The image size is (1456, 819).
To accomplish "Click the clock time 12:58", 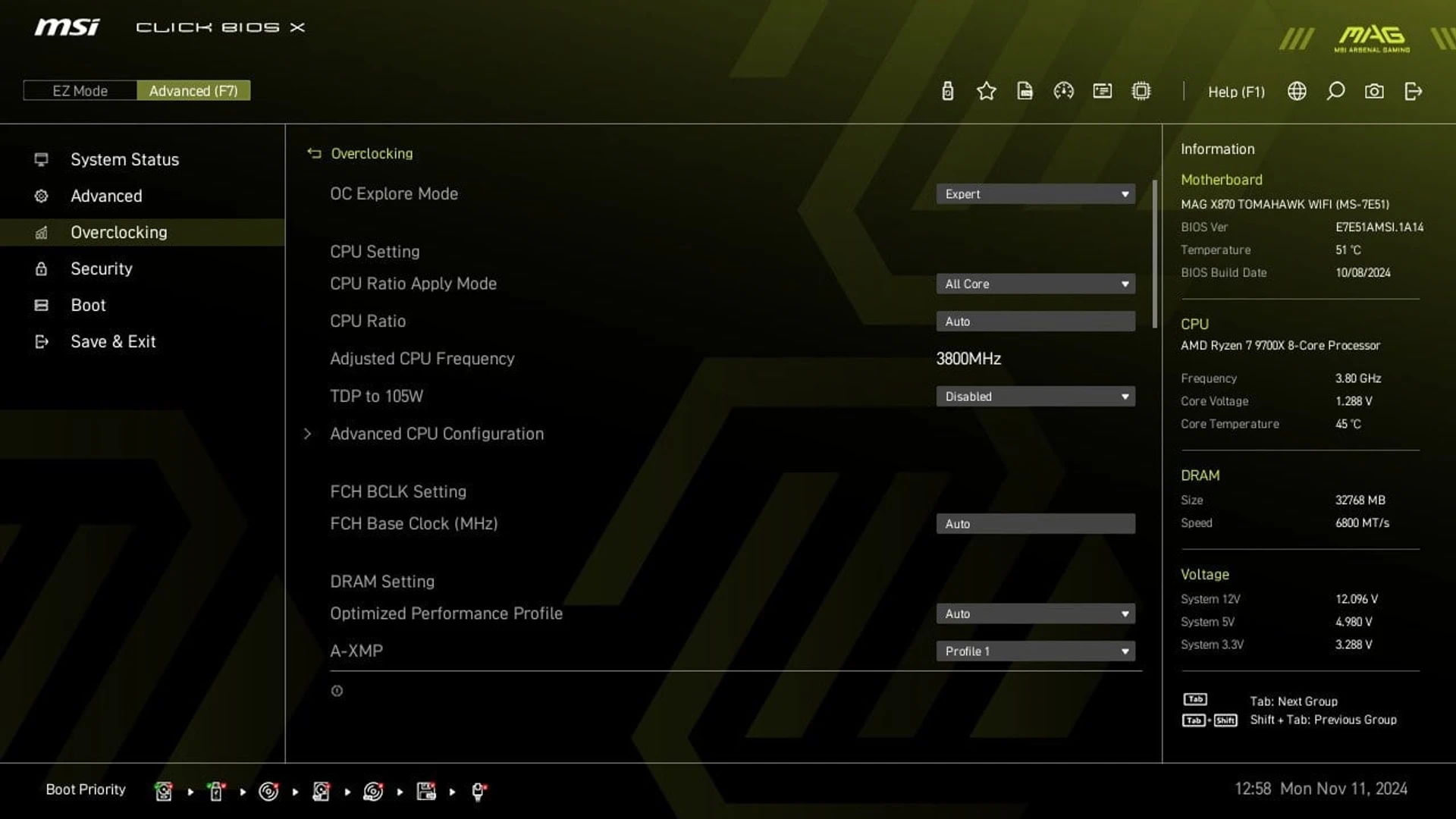I will pyautogui.click(x=1252, y=789).
